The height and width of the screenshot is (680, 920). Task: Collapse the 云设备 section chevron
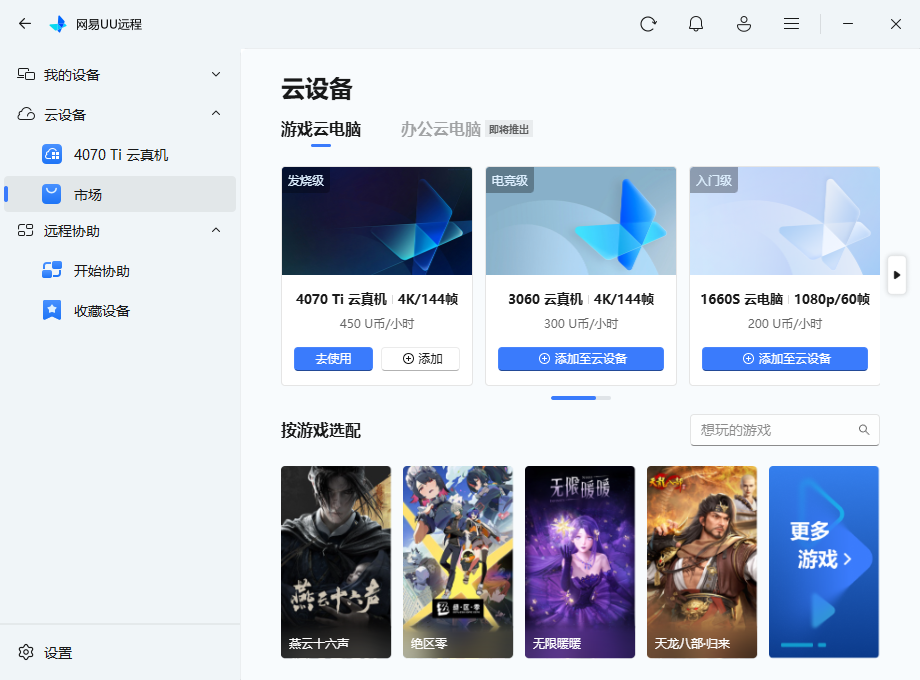tap(216, 113)
